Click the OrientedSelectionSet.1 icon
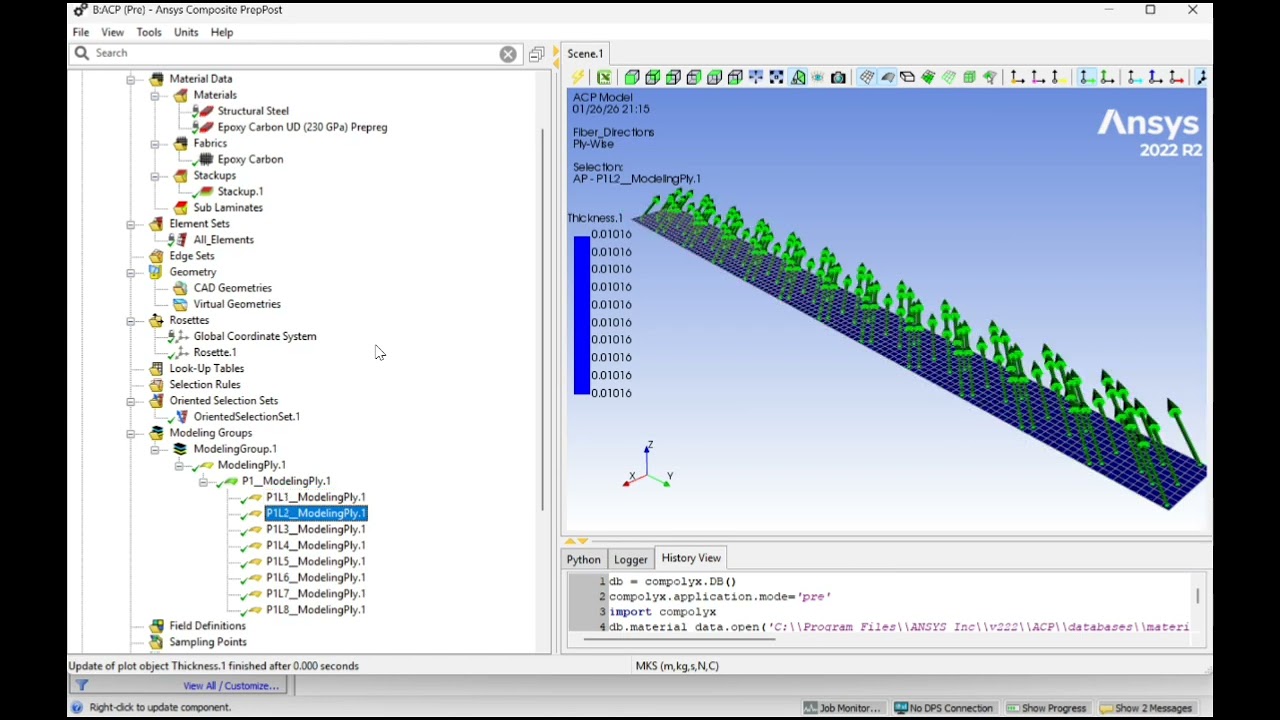1280x720 pixels. 180,416
